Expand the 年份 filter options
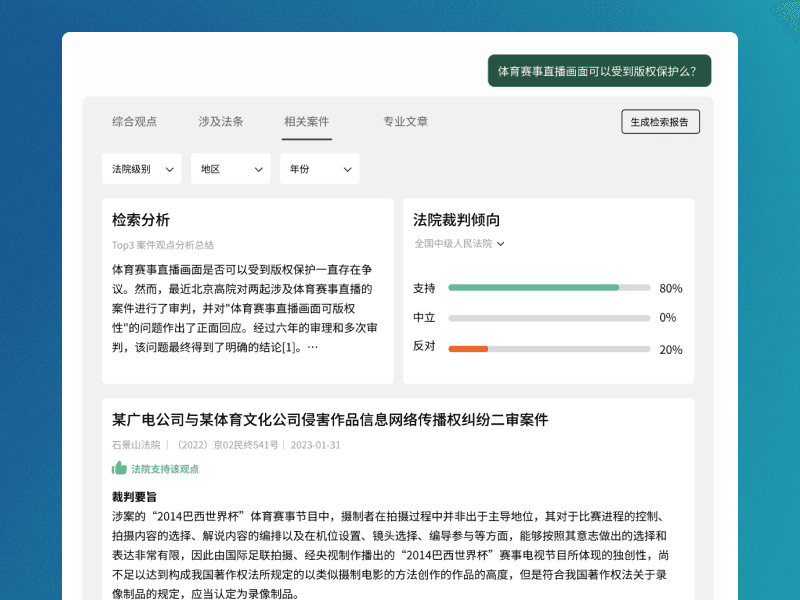800x600 pixels. (318, 168)
